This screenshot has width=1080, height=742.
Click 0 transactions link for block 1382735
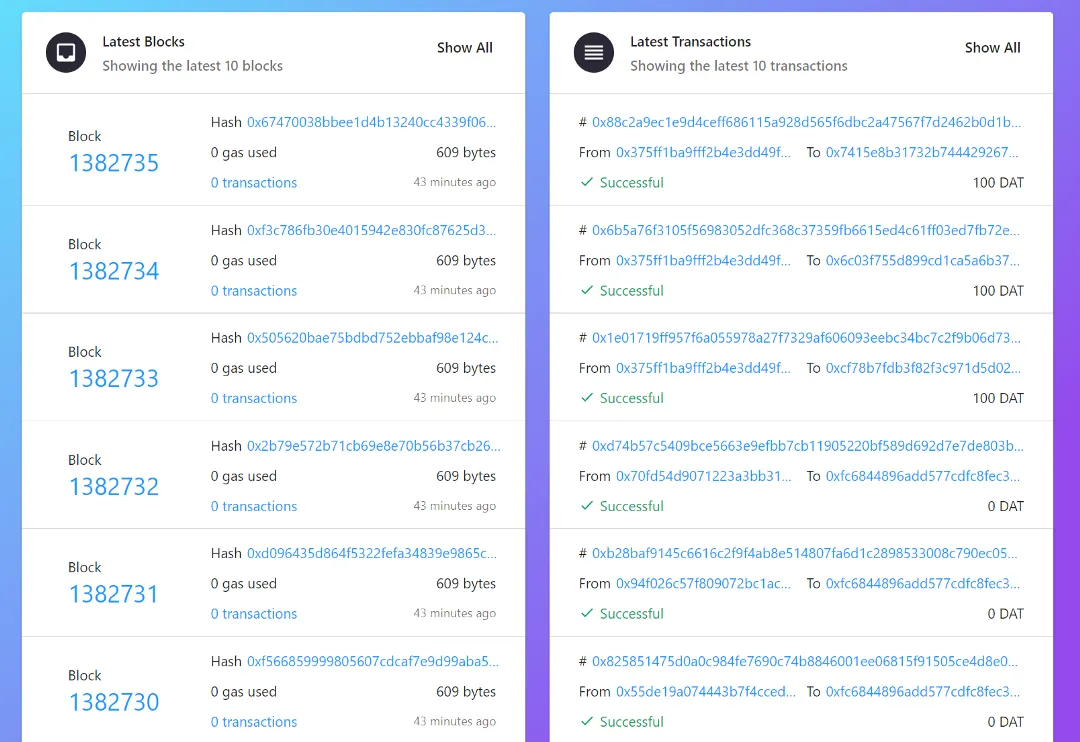253,183
